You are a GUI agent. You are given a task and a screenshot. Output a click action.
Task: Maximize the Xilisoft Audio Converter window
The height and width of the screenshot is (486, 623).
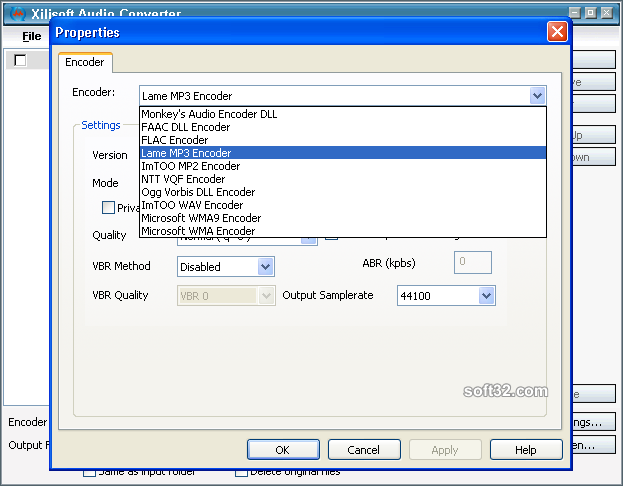591,13
